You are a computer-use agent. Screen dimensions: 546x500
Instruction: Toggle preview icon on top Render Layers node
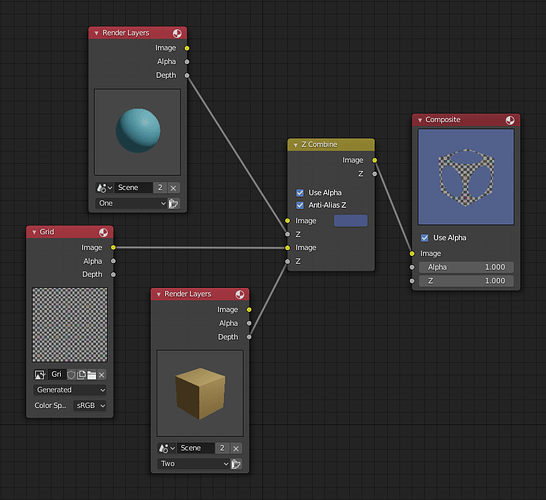pos(177,33)
